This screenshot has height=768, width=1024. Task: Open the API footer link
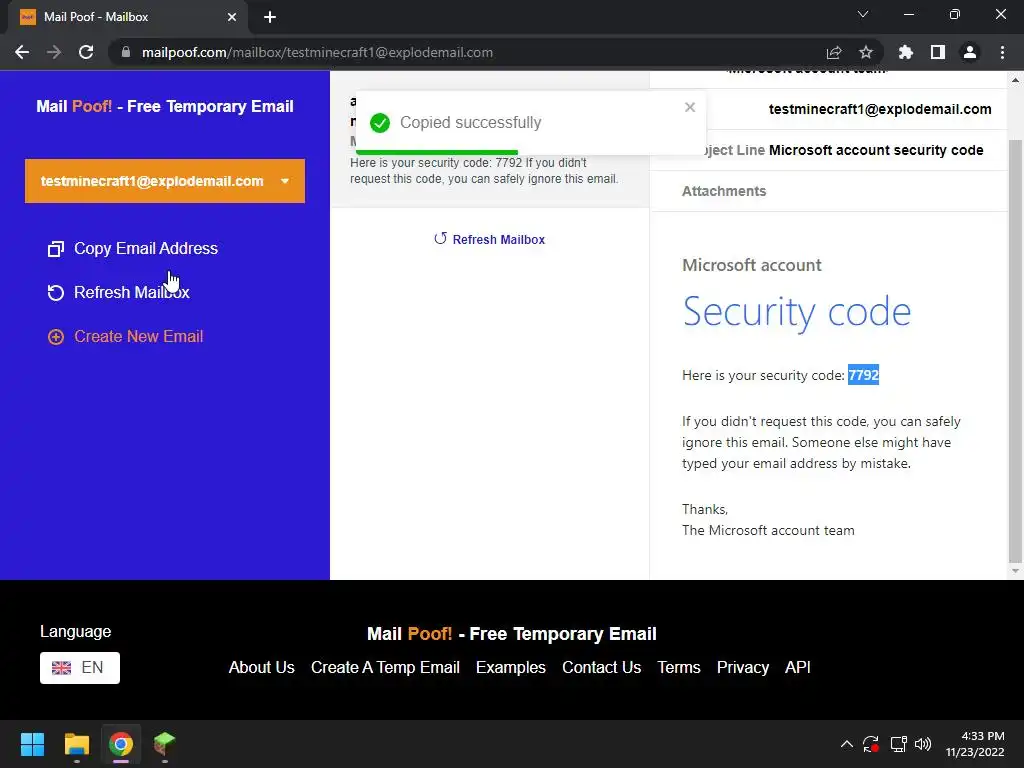coord(797,667)
